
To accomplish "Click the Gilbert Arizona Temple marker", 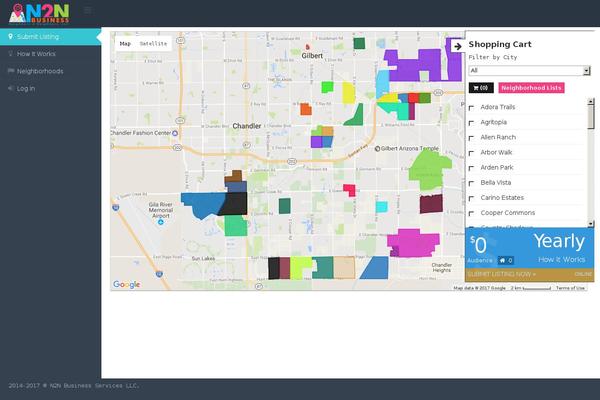I will coord(377,149).
